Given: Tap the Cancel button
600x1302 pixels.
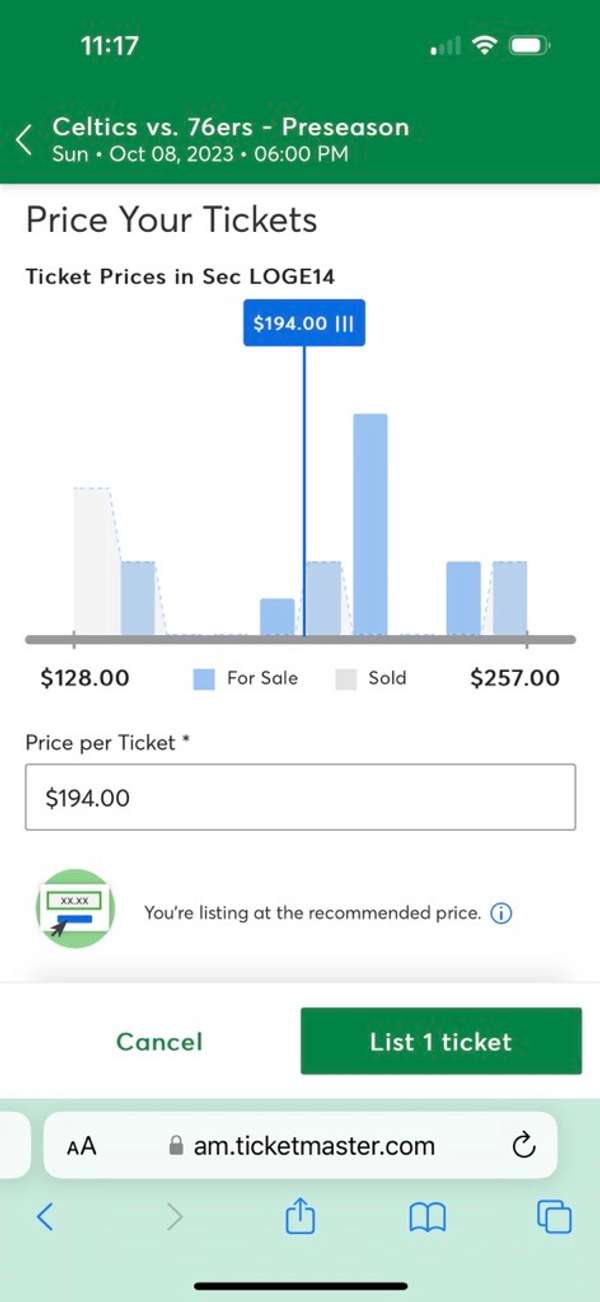Looking at the screenshot, I should 158,1040.
